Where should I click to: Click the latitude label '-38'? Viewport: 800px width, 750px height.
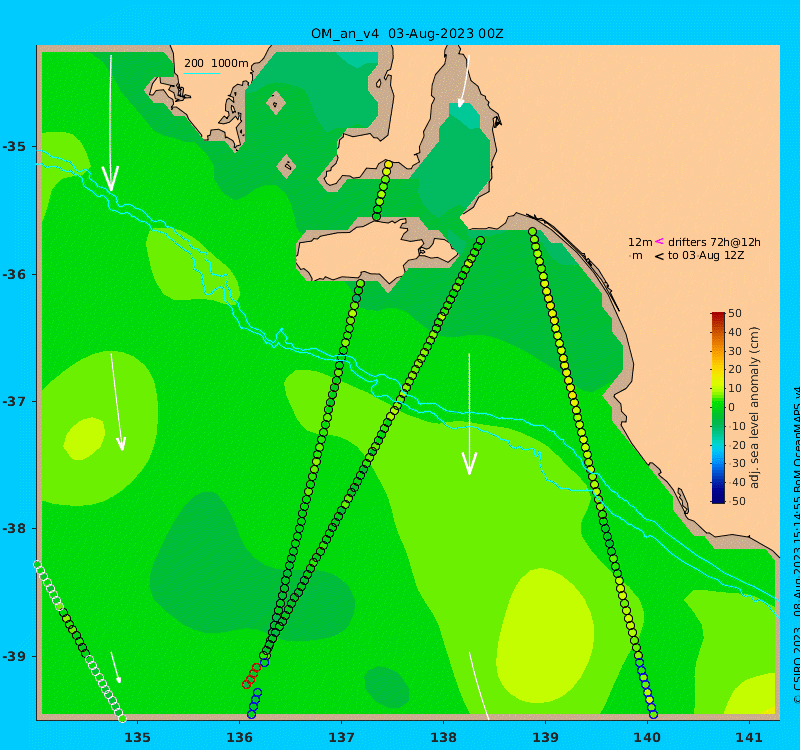click(x=14, y=529)
